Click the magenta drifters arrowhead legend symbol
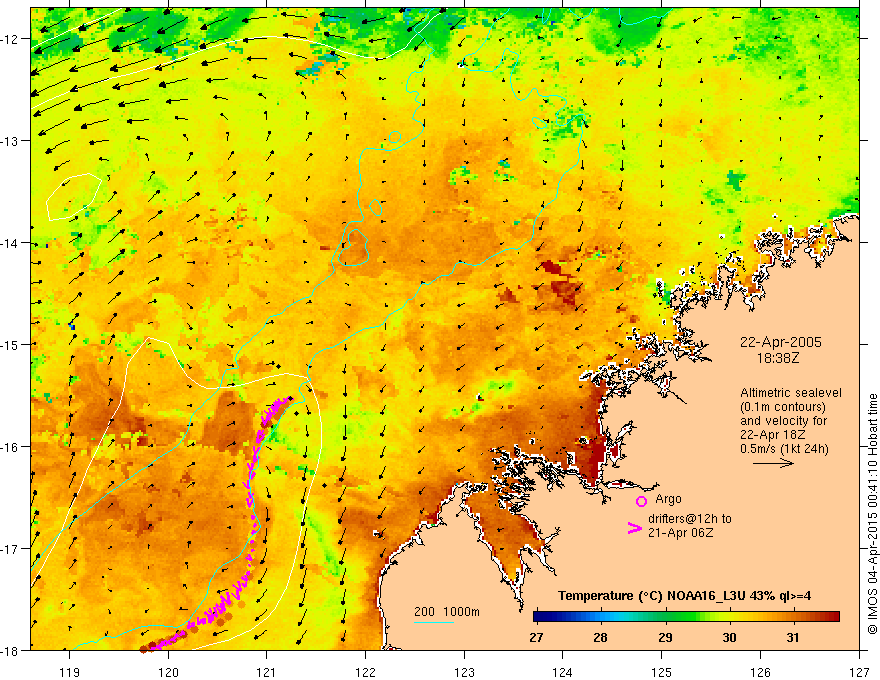Viewport: 880px width, 680px height. tap(634, 528)
